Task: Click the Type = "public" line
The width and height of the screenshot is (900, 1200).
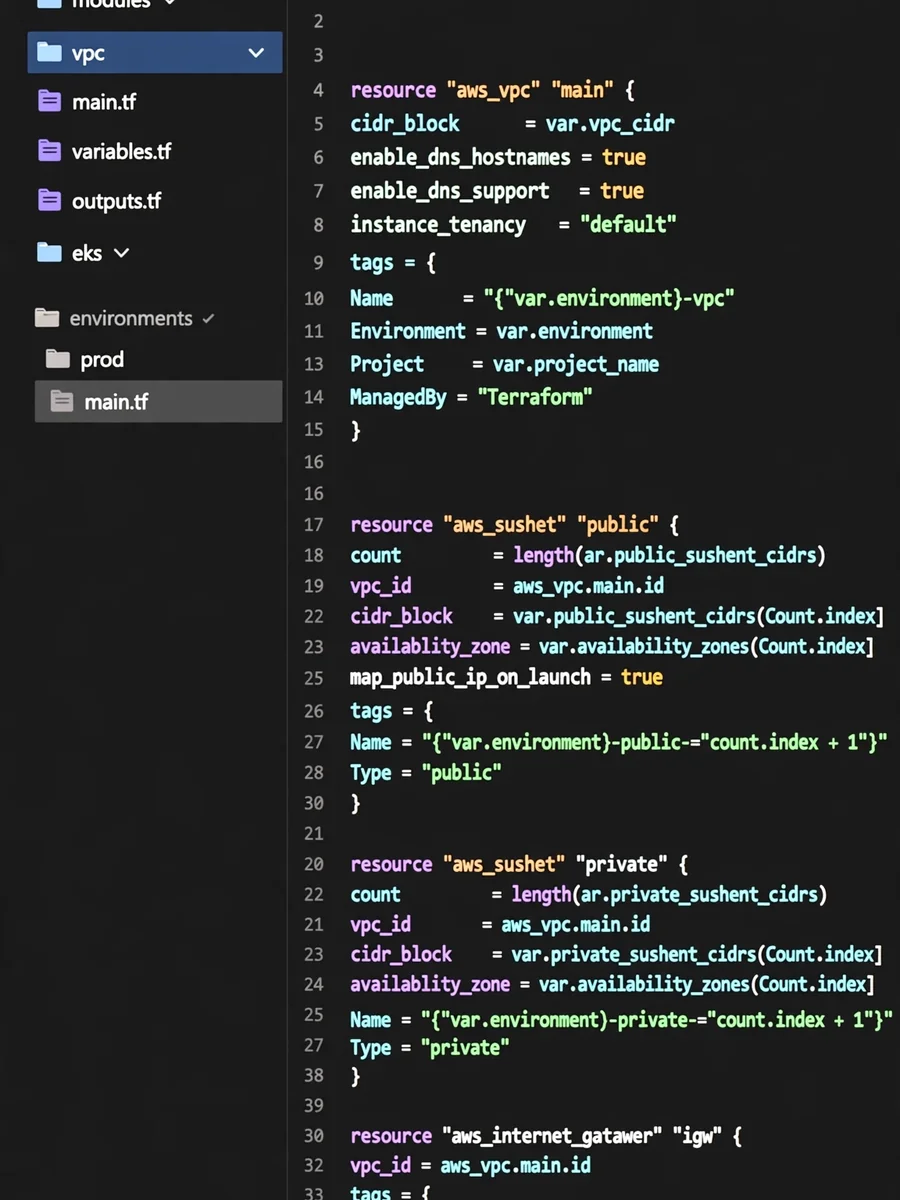Action: pyautogui.click(x=426, y=772)
